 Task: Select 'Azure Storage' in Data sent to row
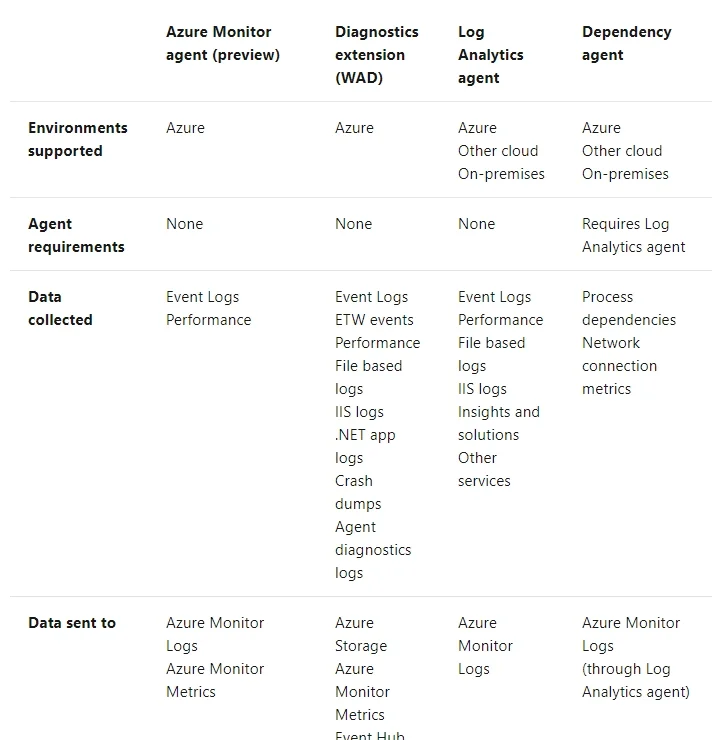(361, 634)
